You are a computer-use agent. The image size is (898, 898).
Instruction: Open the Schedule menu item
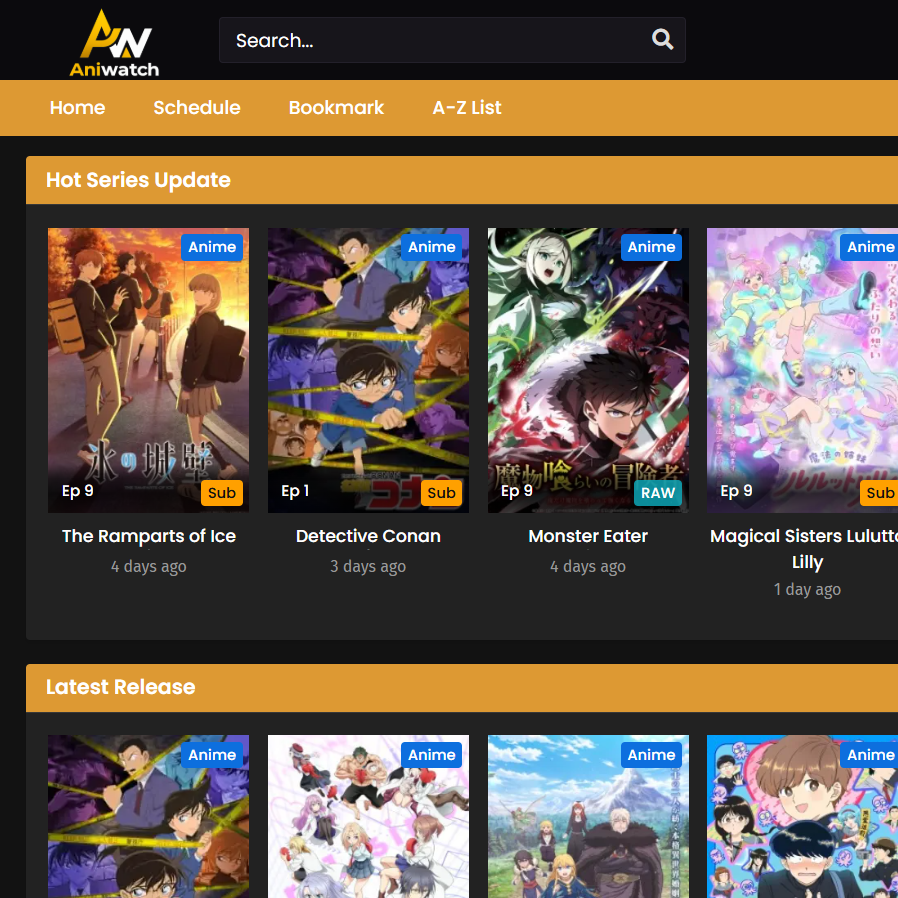click(197, 108)
